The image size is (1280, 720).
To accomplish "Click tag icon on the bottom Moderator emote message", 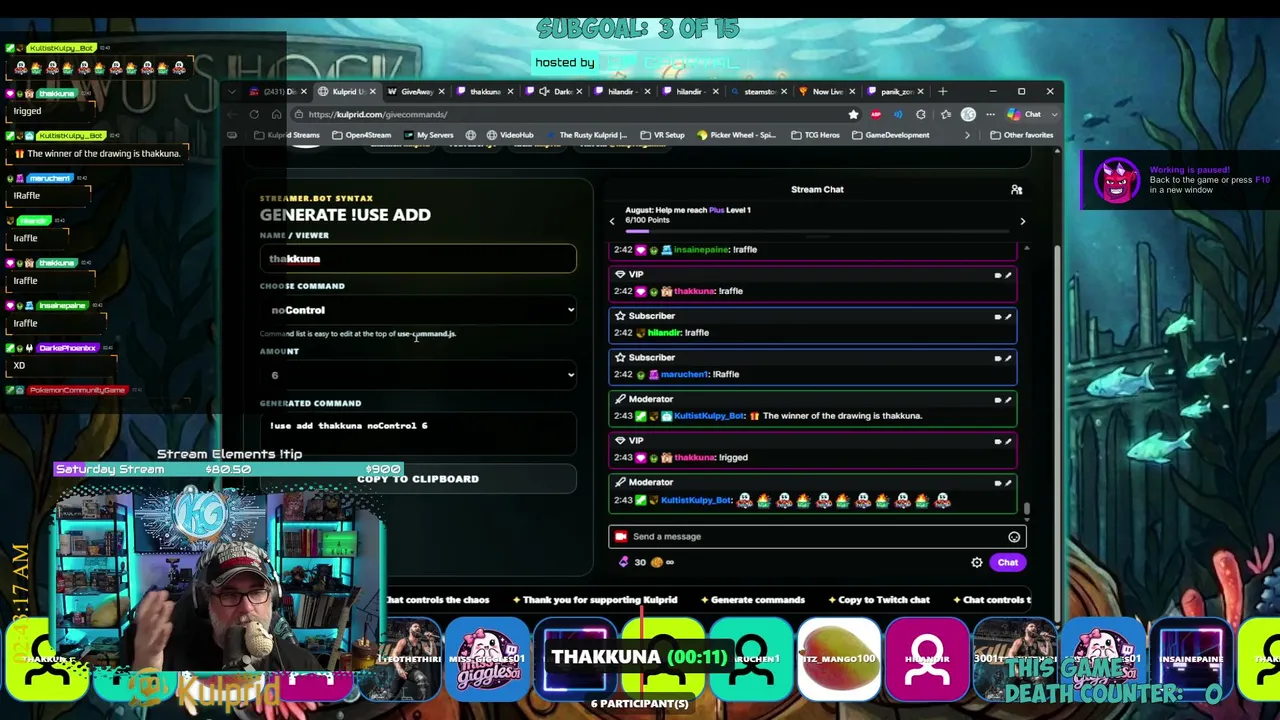I will click(997, 483).
